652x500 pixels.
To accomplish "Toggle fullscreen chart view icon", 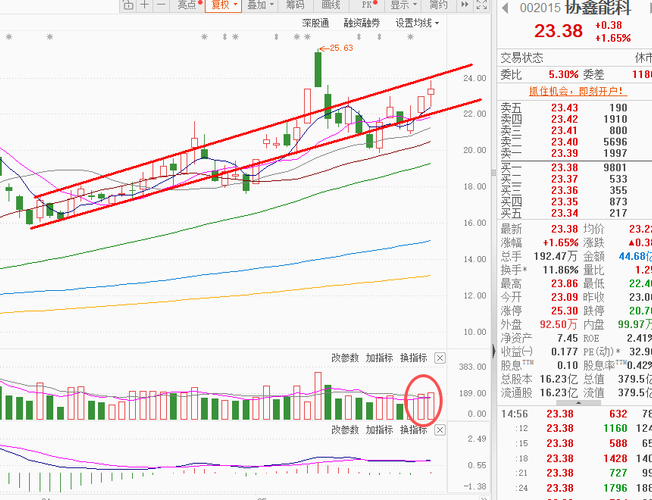I will 482,5.
